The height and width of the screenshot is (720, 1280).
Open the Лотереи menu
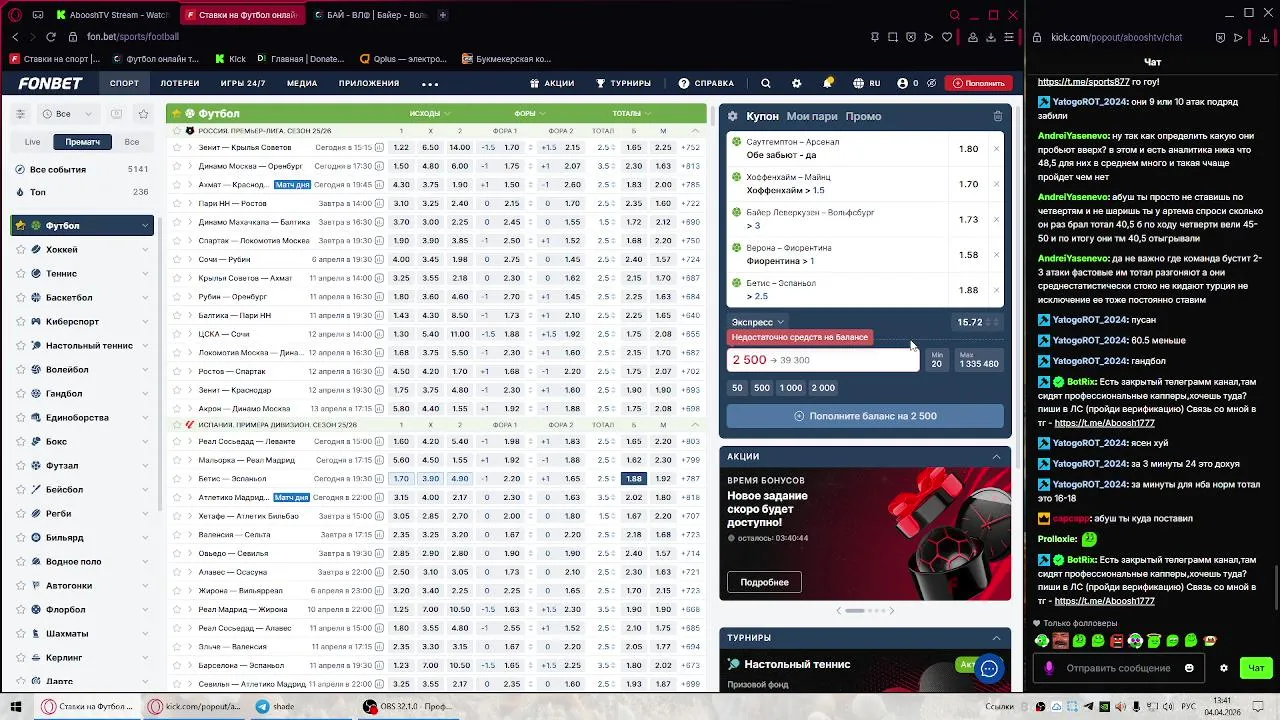(180, 83)
